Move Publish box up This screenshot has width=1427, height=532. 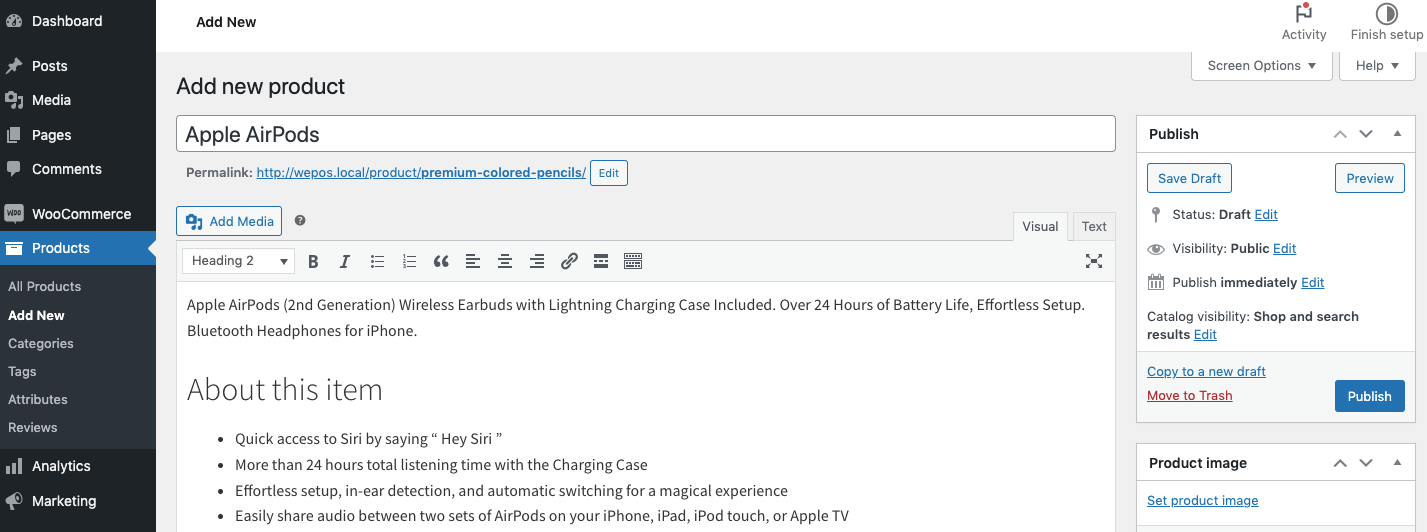[1340, 134]
